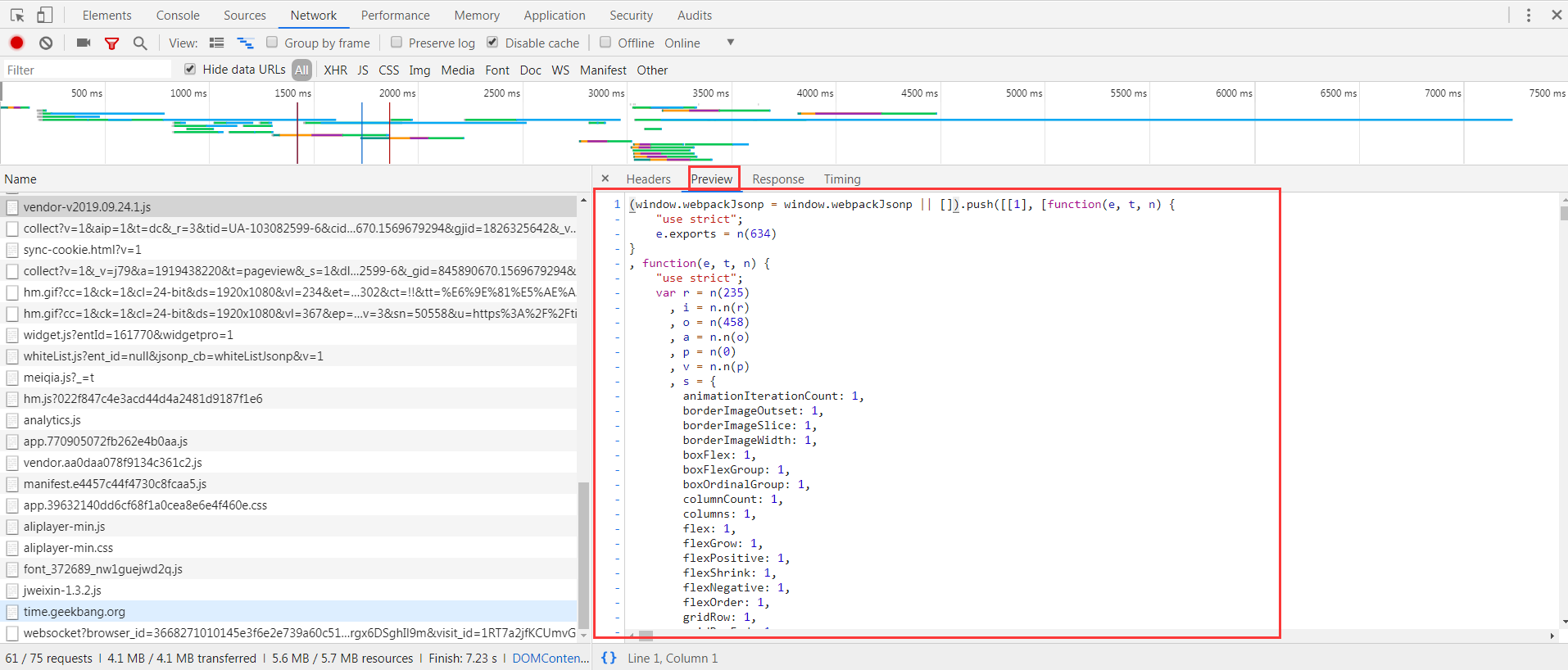Enable the Preserve log checkbox
The height and width of the screenshot is (670, 1568).
coord(397,42)
